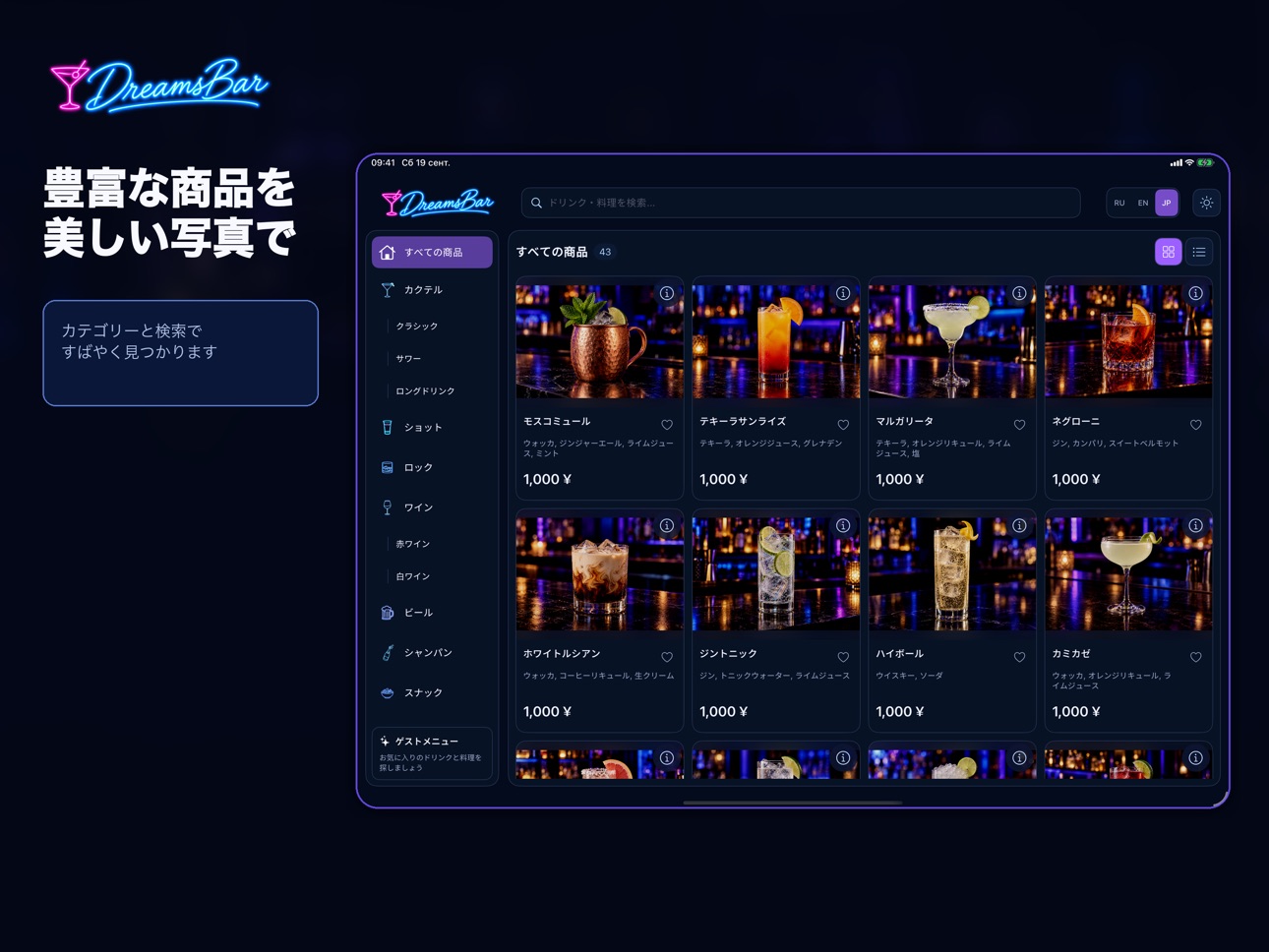Open info for テキーラサンライズ
This screenshot has width=1269, height=952.
pos(843,293)
